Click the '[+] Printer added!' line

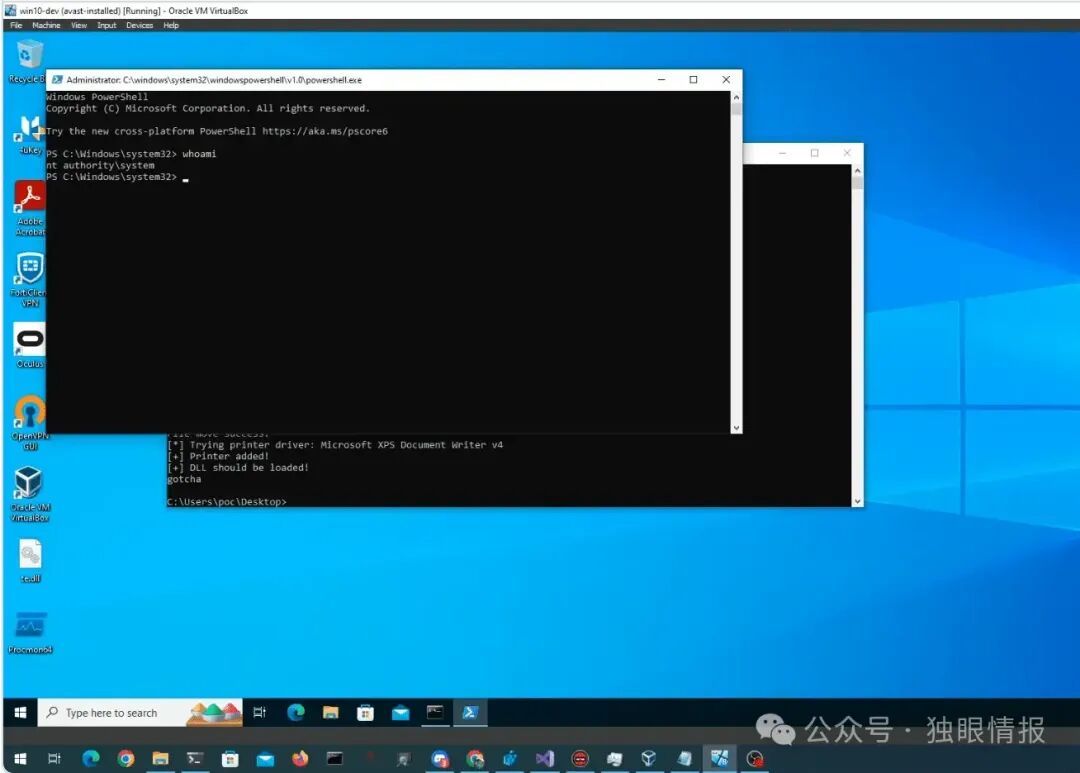coord(218,456)
